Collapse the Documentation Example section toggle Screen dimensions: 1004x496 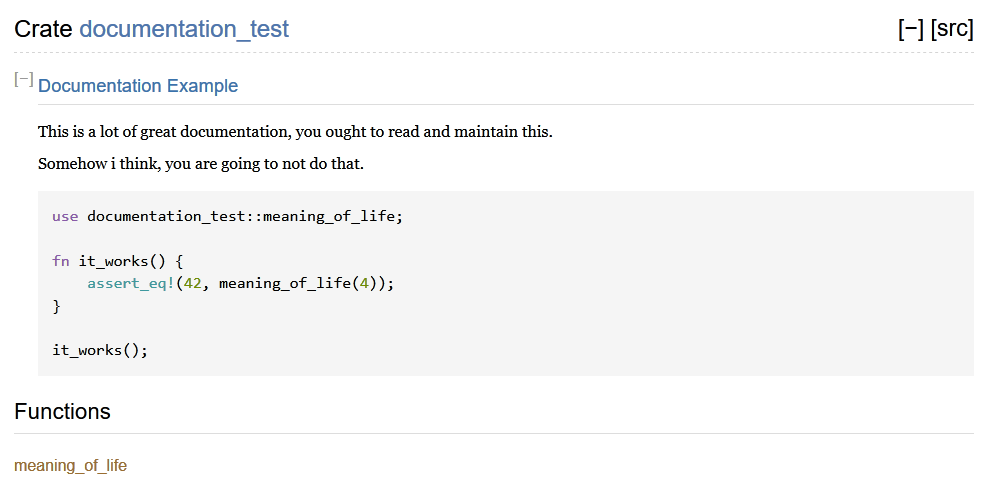pos(24,80)
